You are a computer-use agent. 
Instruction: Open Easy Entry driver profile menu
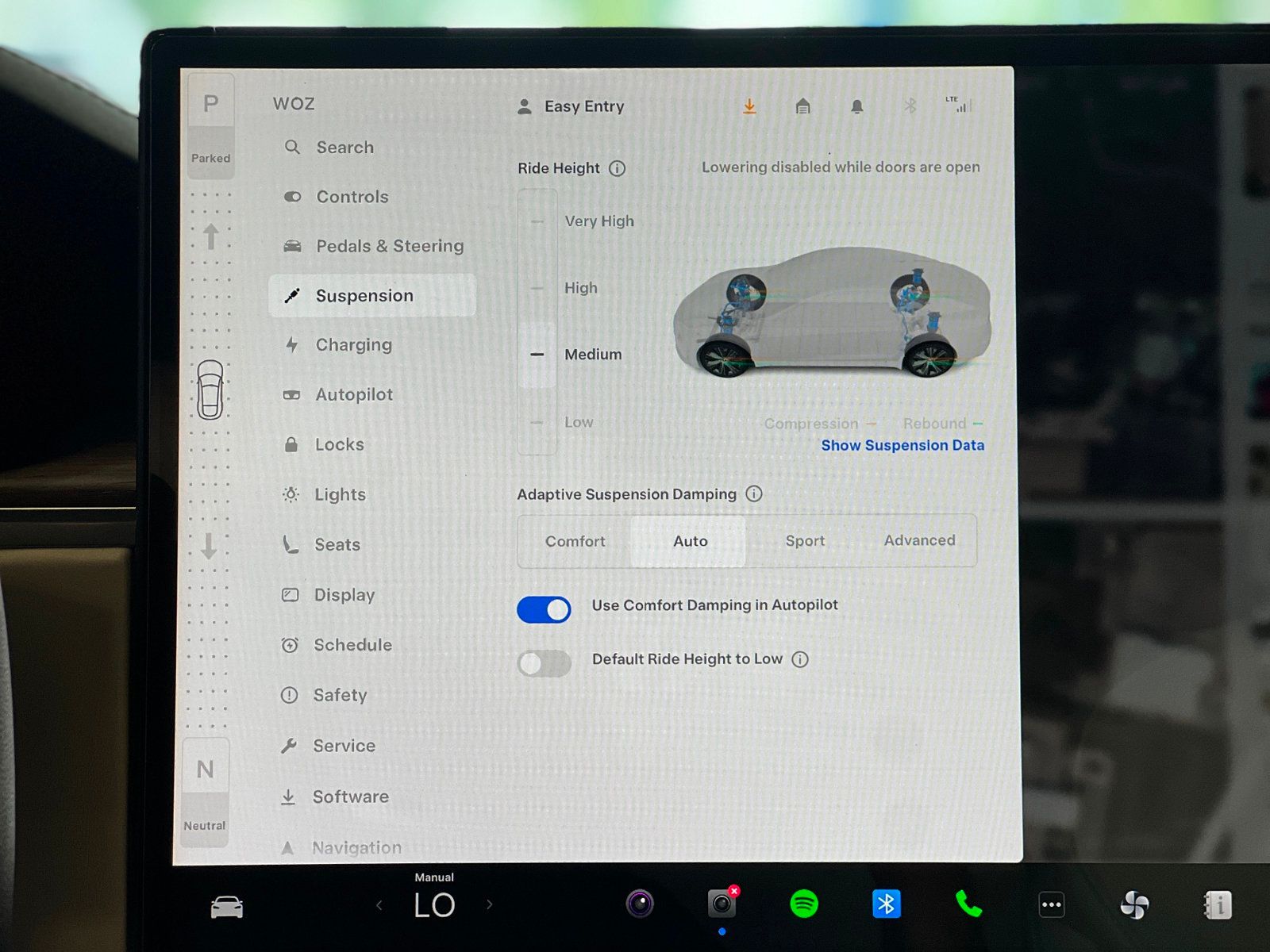click(571, 106)
